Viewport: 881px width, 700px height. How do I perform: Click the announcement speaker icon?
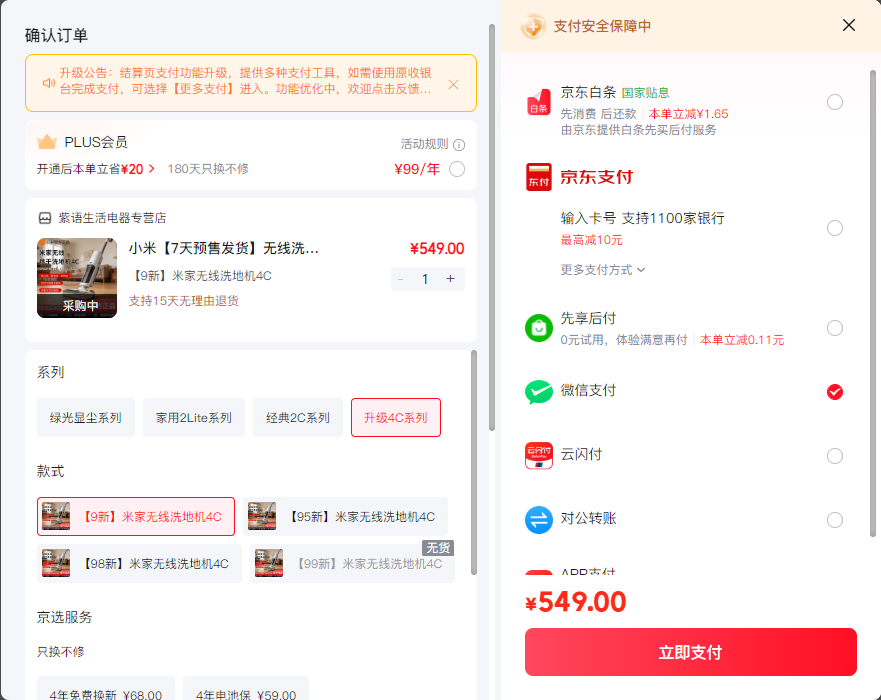pos(49,83)
